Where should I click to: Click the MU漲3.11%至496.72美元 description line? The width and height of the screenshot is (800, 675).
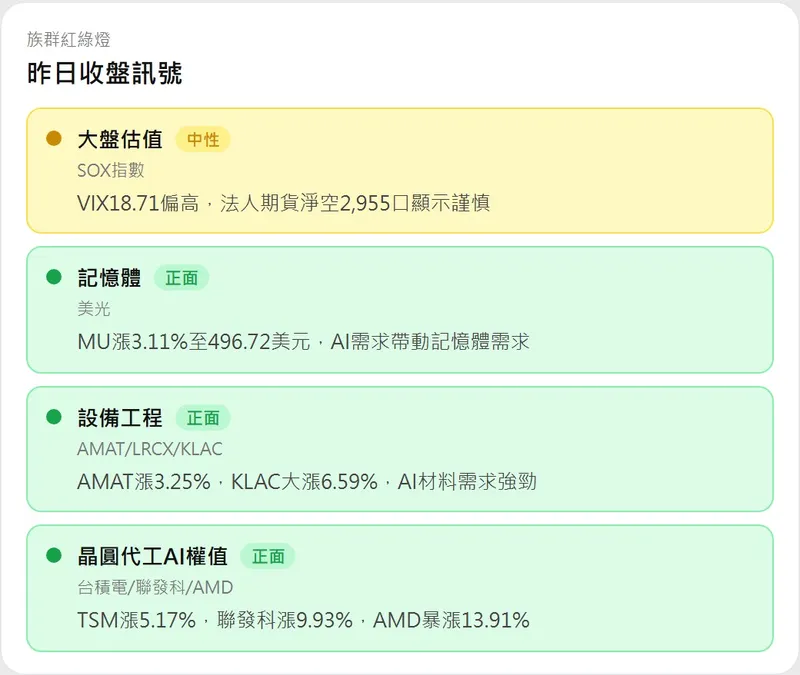coord(304,342)
